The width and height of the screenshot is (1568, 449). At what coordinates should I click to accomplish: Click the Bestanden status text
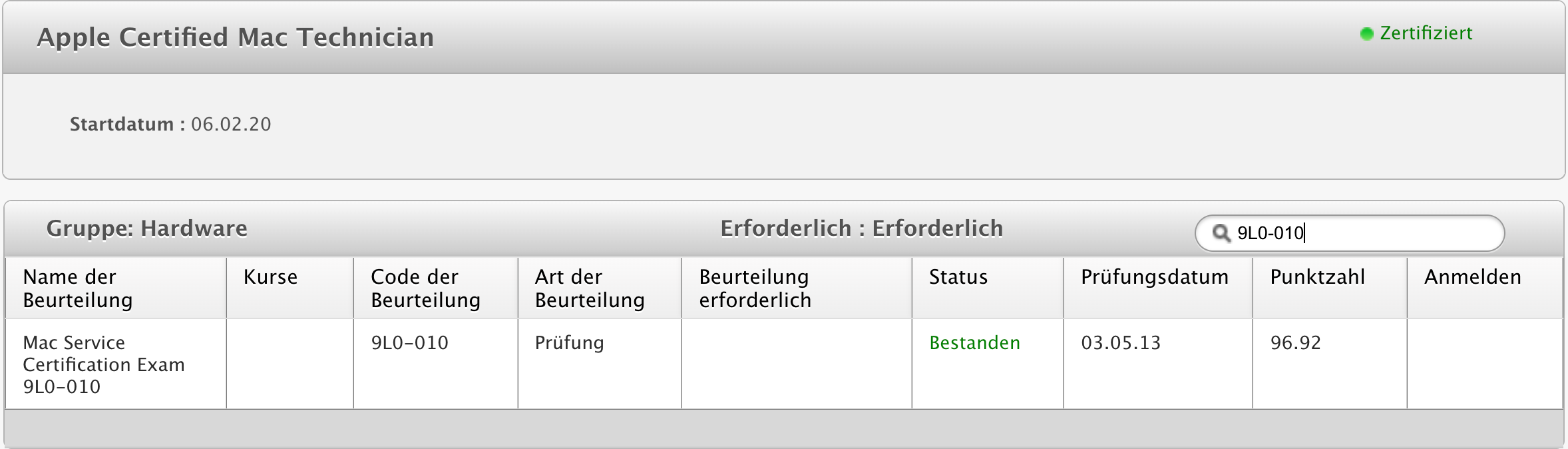tap(974, 343)
